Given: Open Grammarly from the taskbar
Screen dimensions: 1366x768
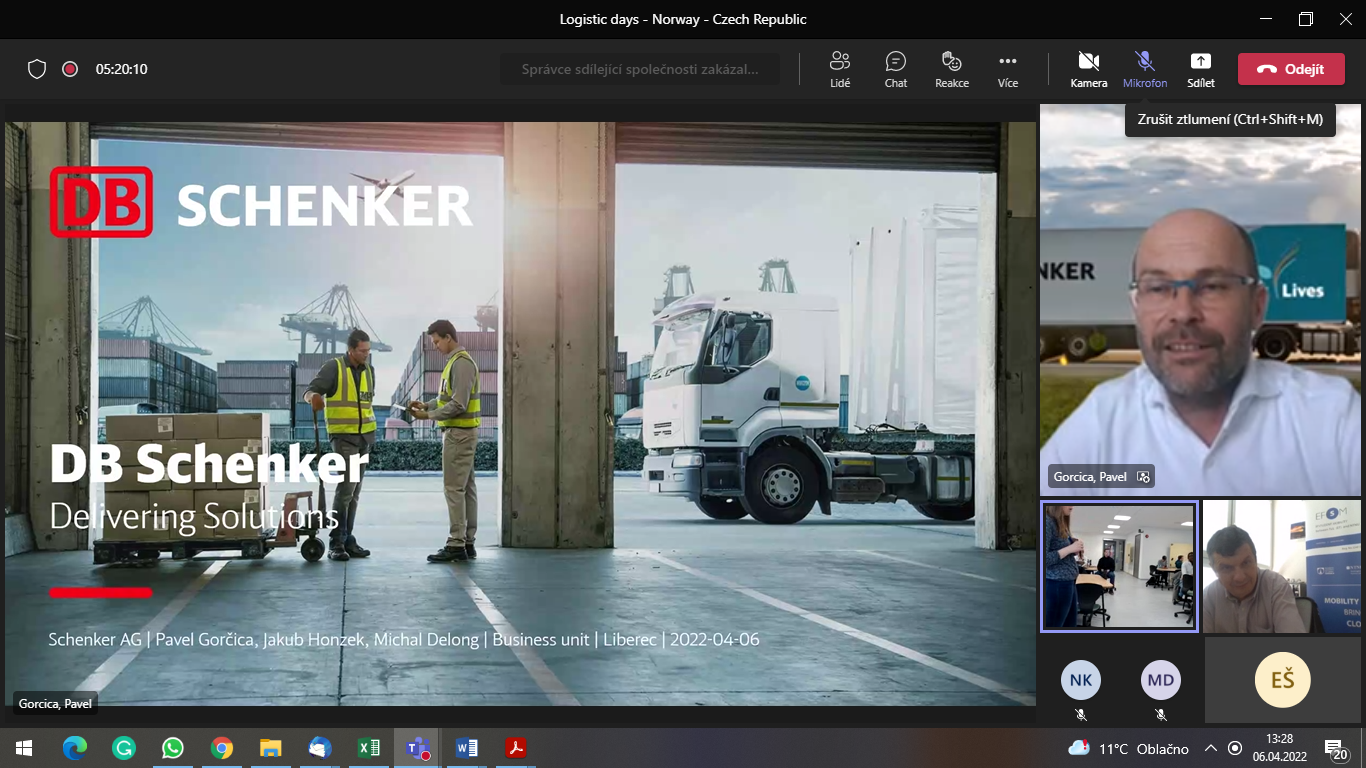Looking at the screenshot, I should pos(124,747).
